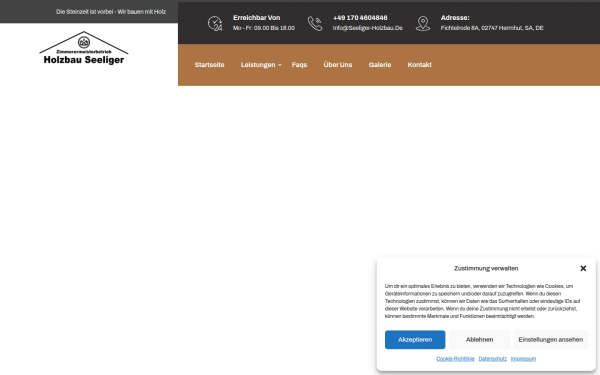This screenshot has width=600, height=375.
Task: Click the 24-hour clock availability icon
Action: (x=215, y=23)
